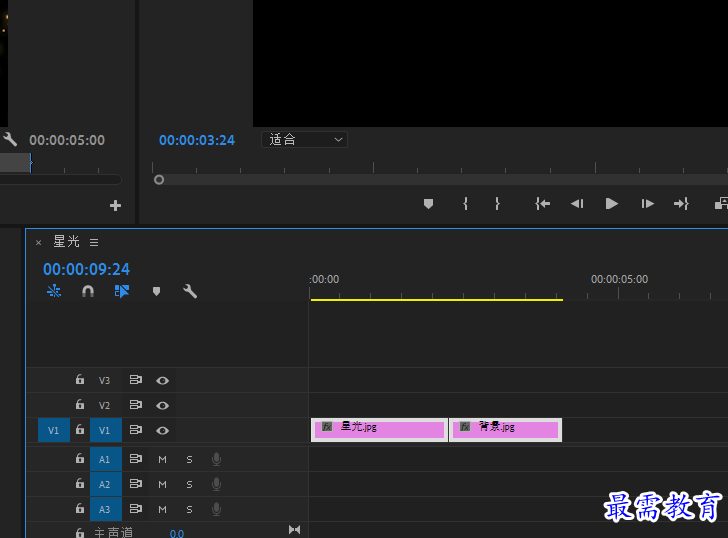Enable voice-over record on A2

[x=216, y=485]
